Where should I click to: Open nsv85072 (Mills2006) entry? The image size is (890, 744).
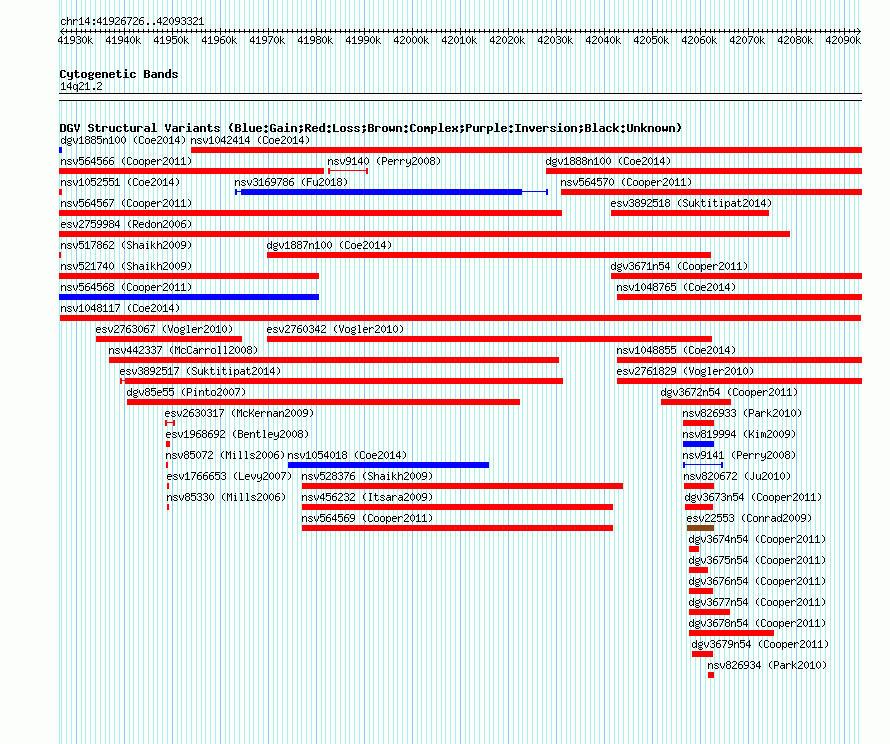tap(225, 455)
